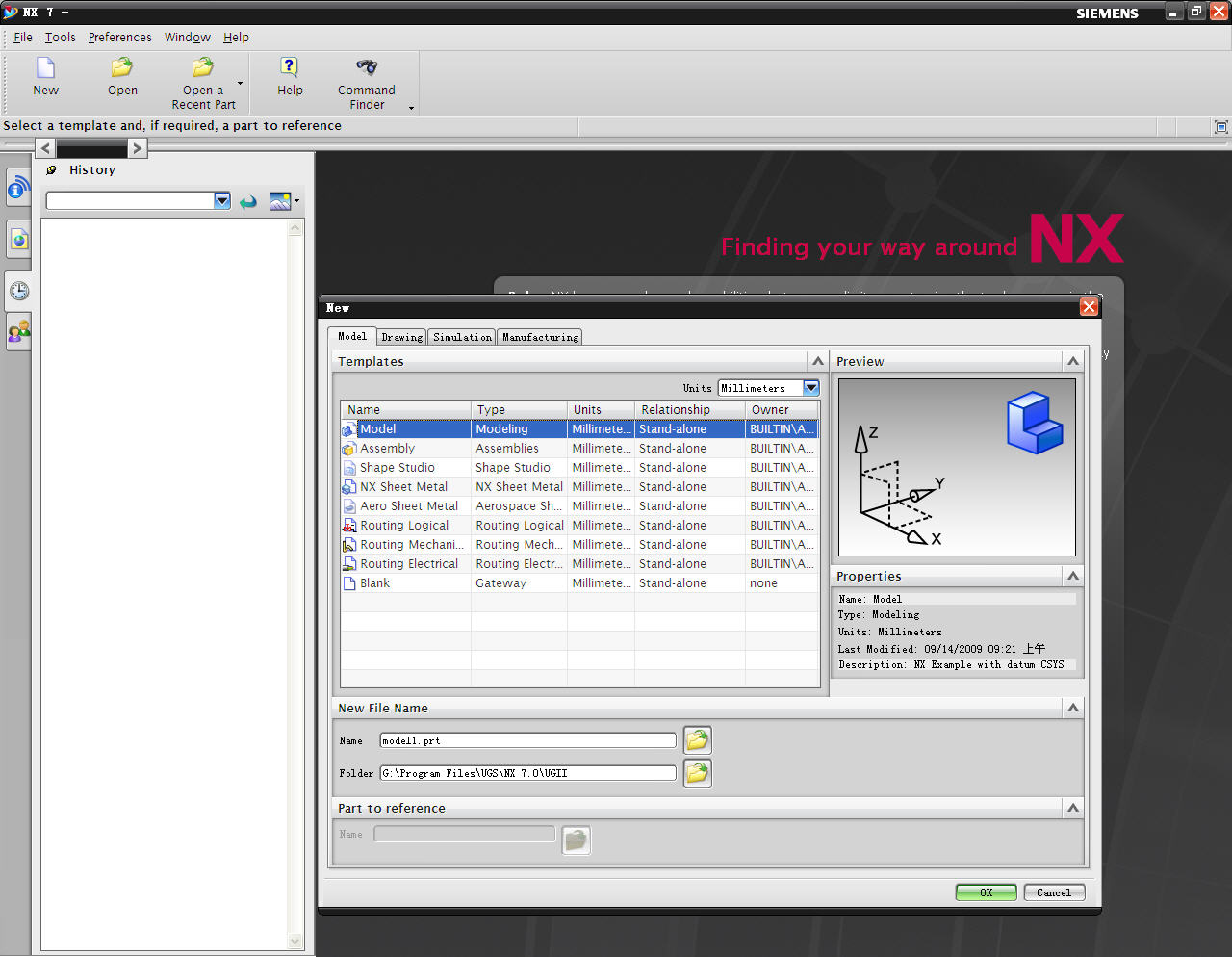1232x957 pixels.
Task: Expand Open a Recent Part dropdown arrow
Action: [240, 84]
